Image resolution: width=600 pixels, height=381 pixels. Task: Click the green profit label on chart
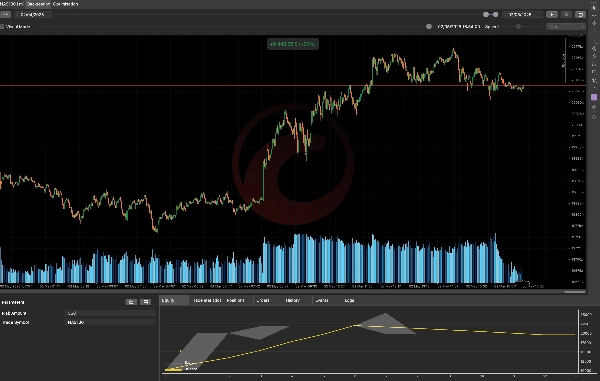coord(293,44)
